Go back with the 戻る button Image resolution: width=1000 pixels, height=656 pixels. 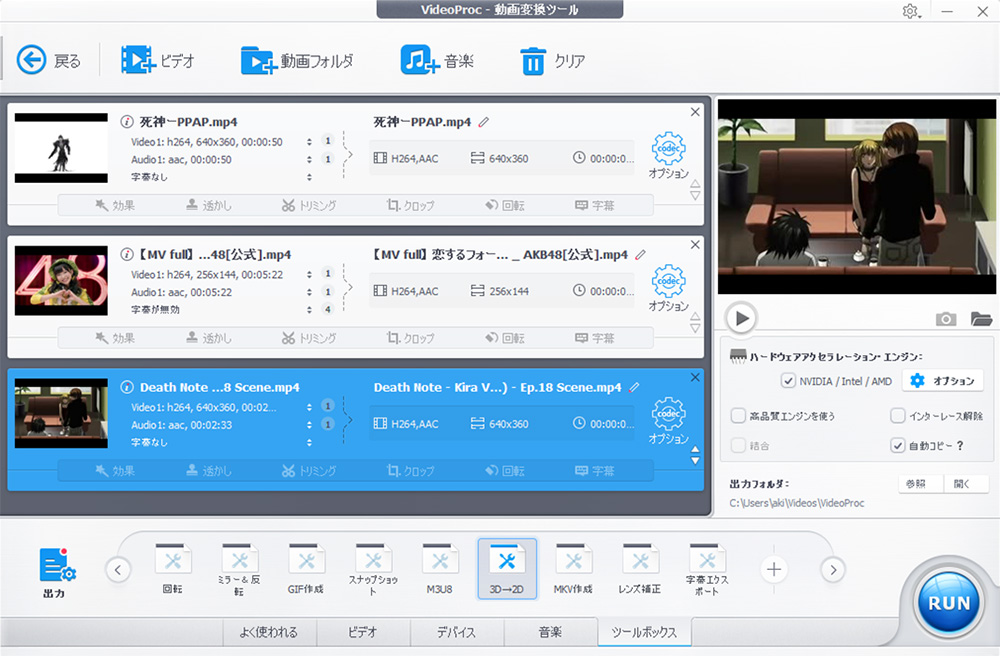click(49, 61)
